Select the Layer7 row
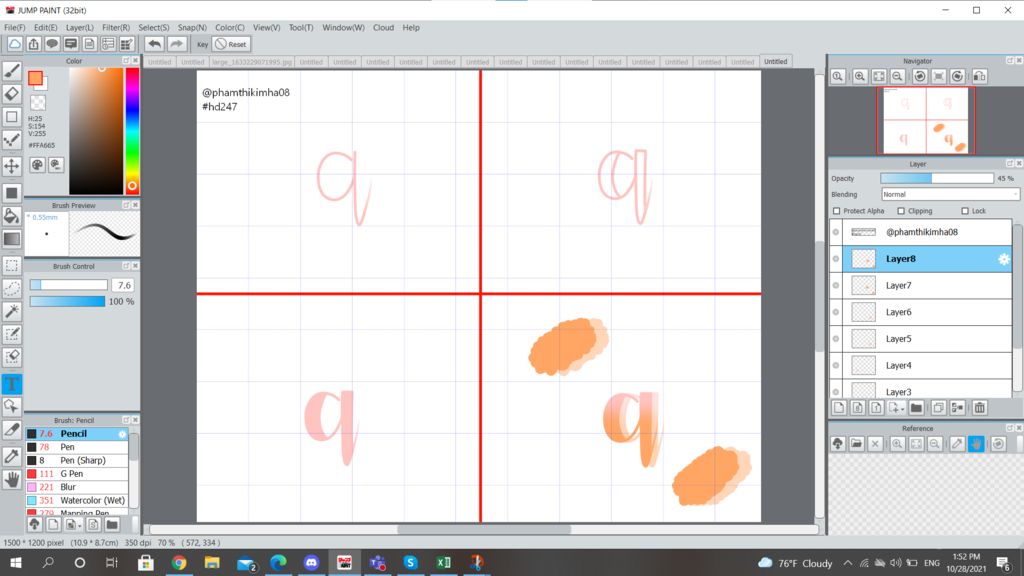This screenshot has width=1024, height=576. tap(927, 285)
